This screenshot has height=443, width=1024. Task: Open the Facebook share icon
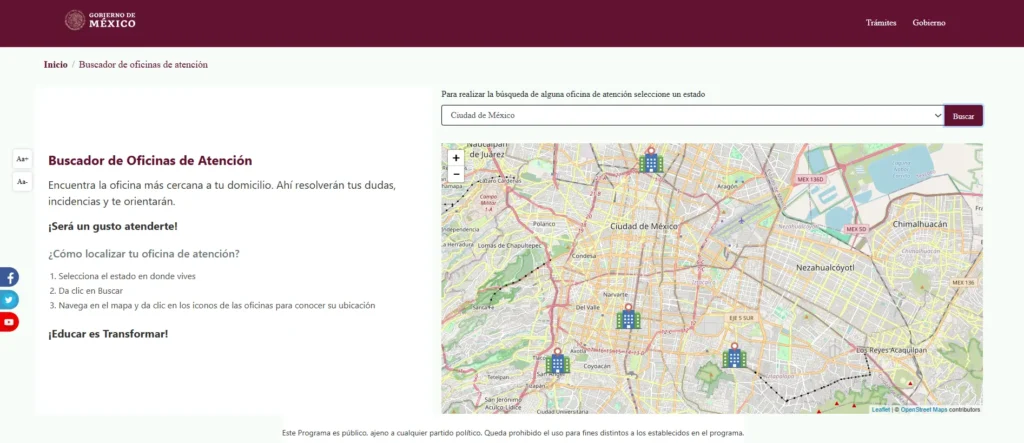(9, 277)
